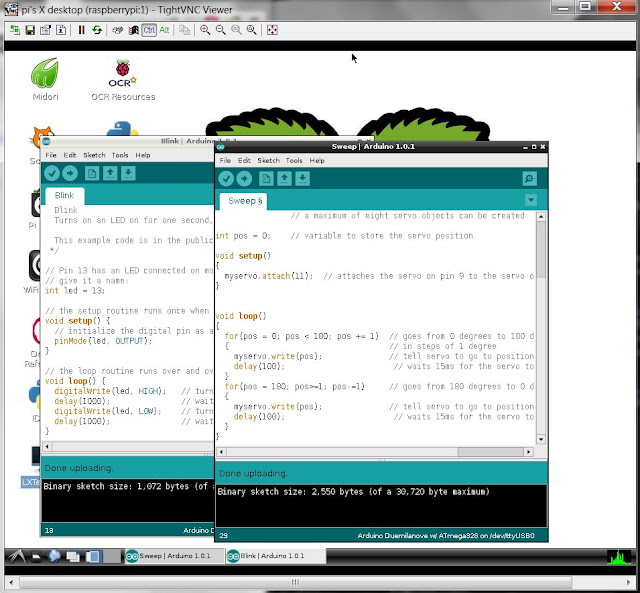Click the iconify all windows icon in taskbar
This screenshot has height=593, width=640.
(73, 556)
